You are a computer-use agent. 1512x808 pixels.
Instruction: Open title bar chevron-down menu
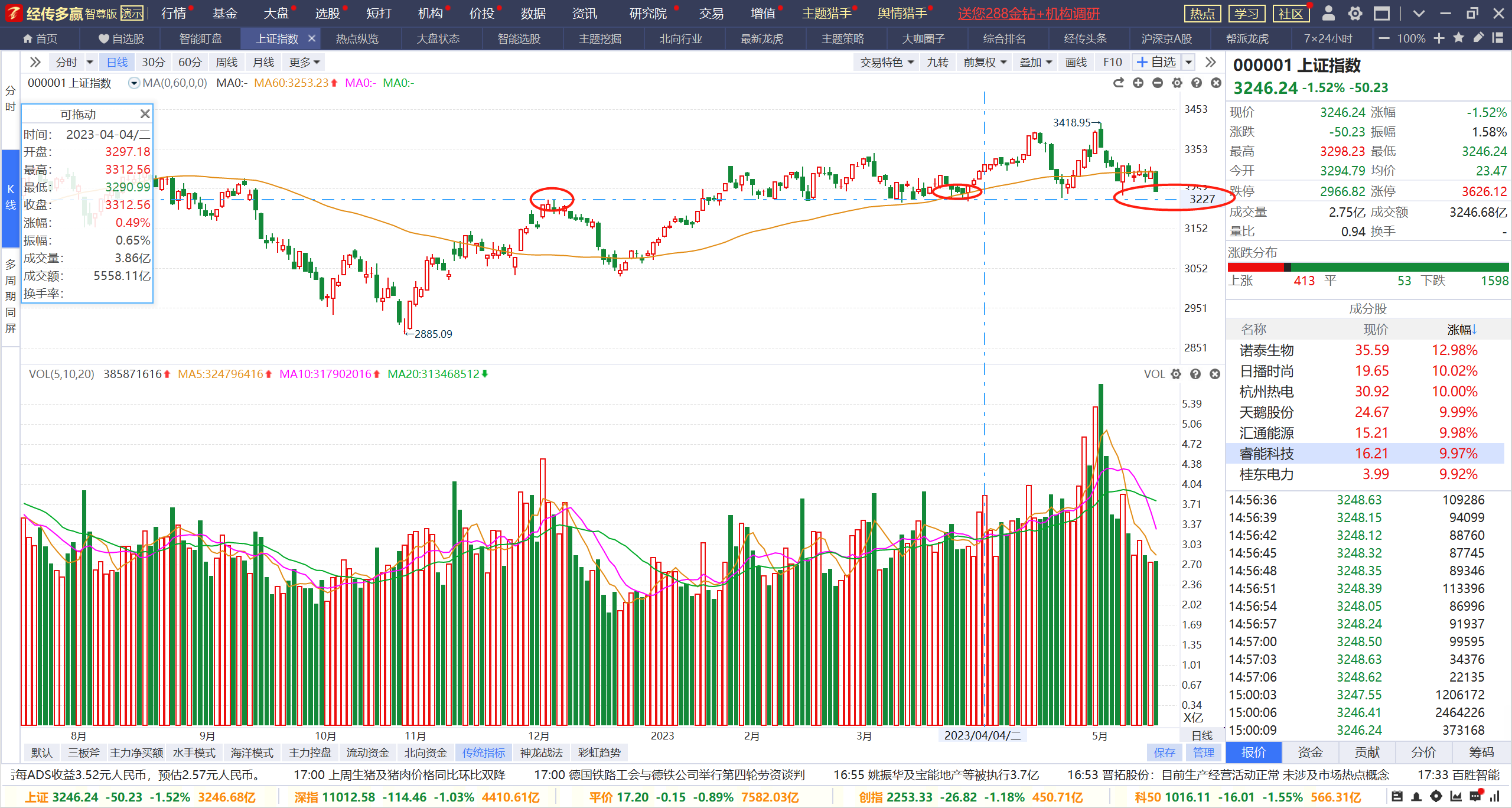coord(1419,13)
